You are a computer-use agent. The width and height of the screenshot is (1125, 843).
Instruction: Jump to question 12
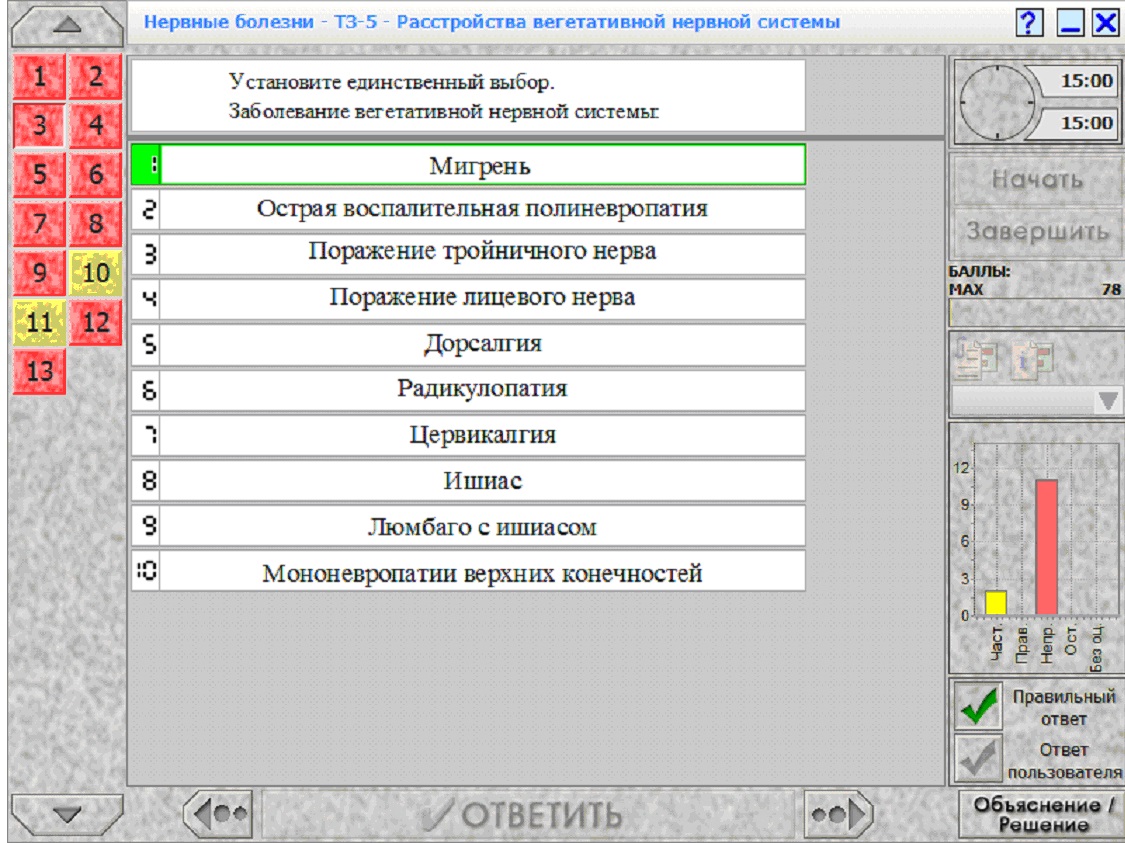click(x=95, y=321)
